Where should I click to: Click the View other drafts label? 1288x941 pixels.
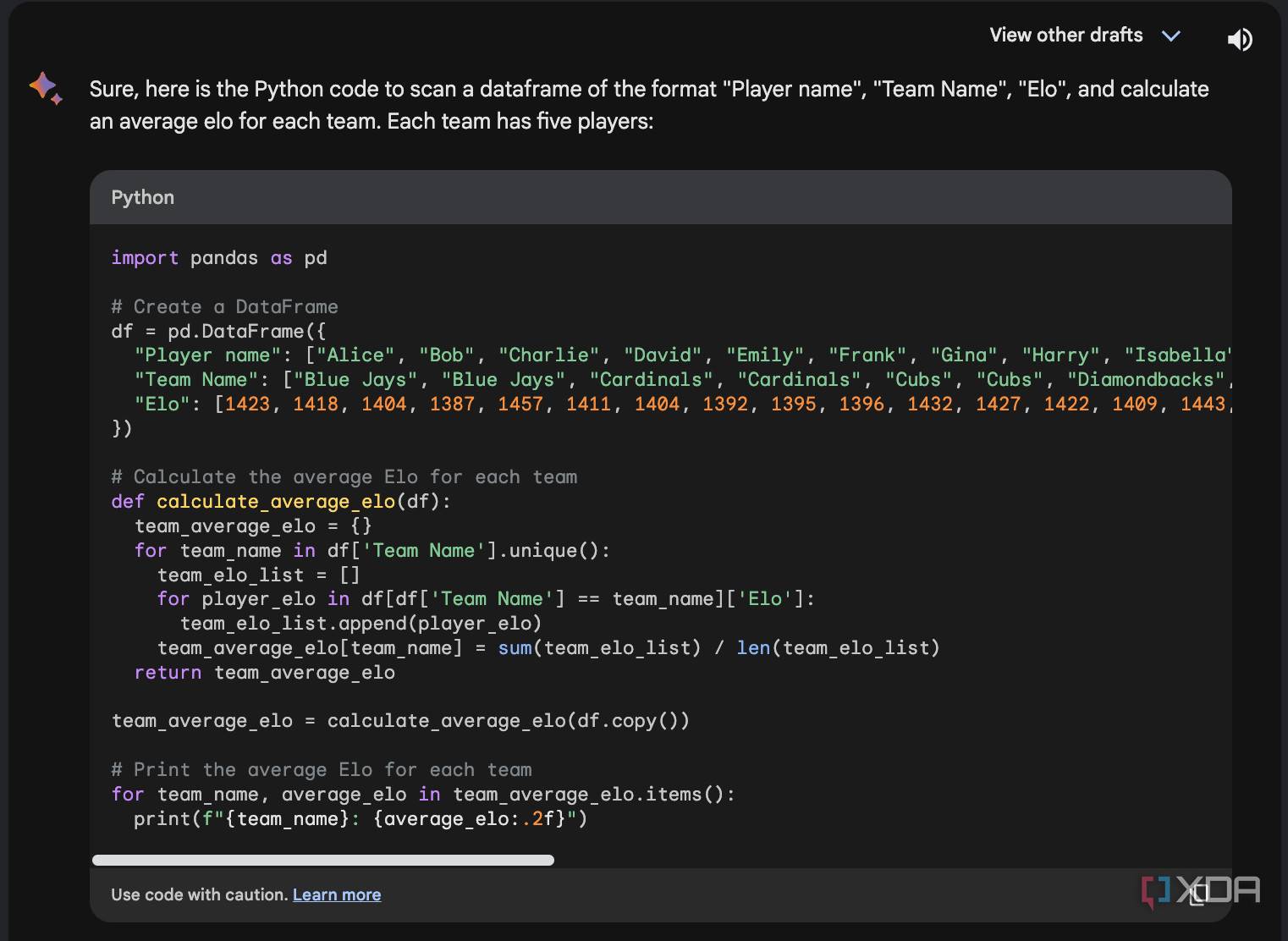click(1066, 35)
